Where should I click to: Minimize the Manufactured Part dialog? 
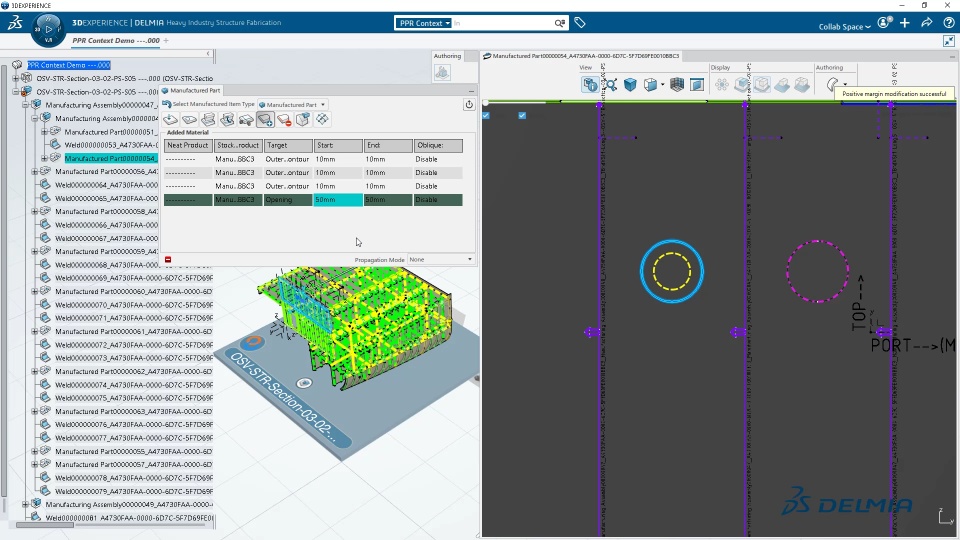471,91
